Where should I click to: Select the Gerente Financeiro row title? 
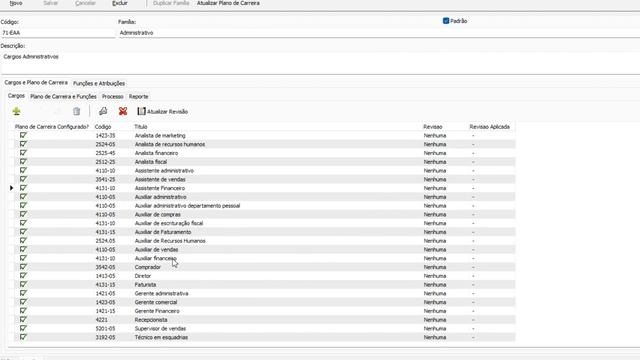157,311
